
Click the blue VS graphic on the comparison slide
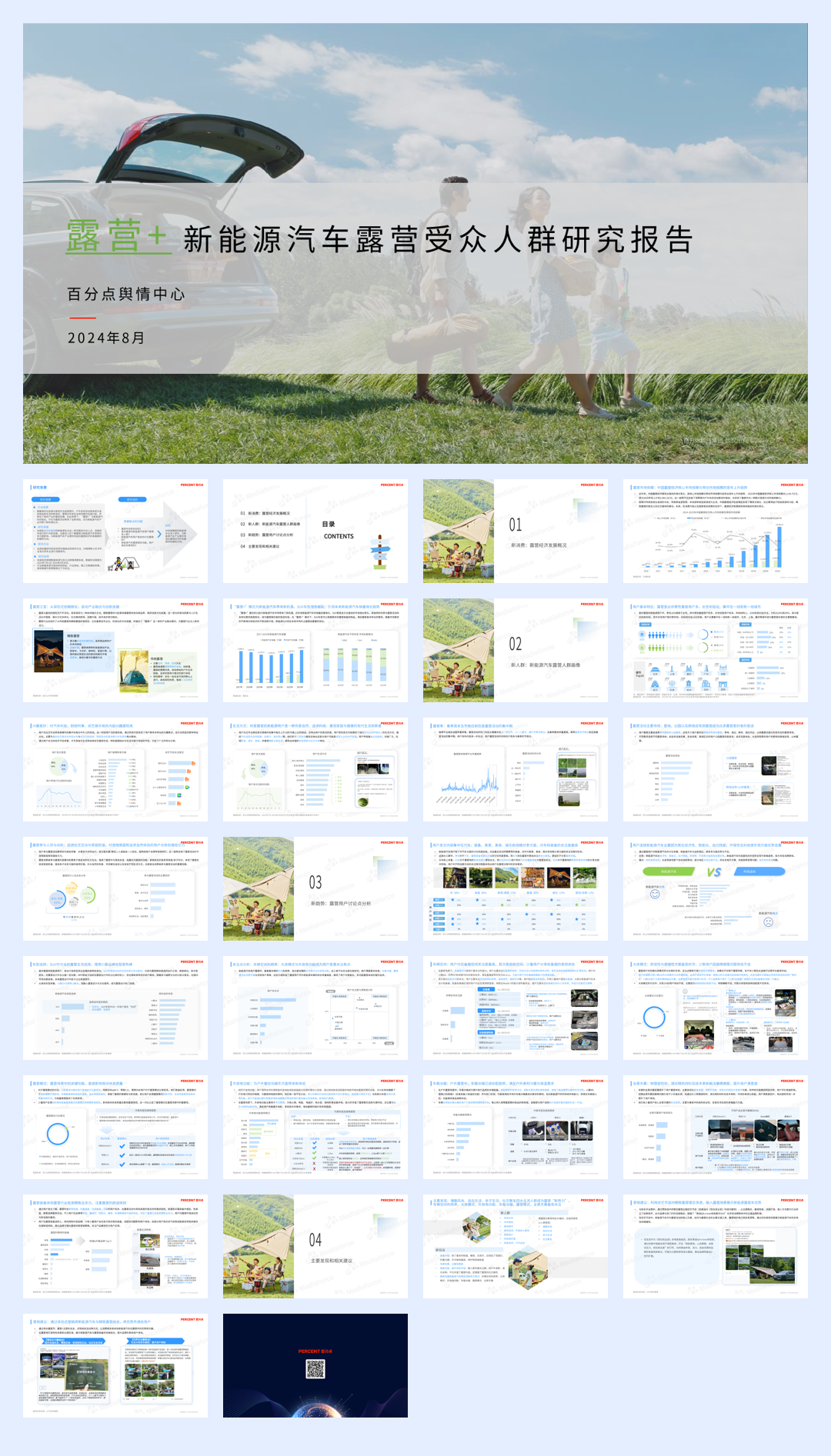pyautogui.click(x=714, y=871)
